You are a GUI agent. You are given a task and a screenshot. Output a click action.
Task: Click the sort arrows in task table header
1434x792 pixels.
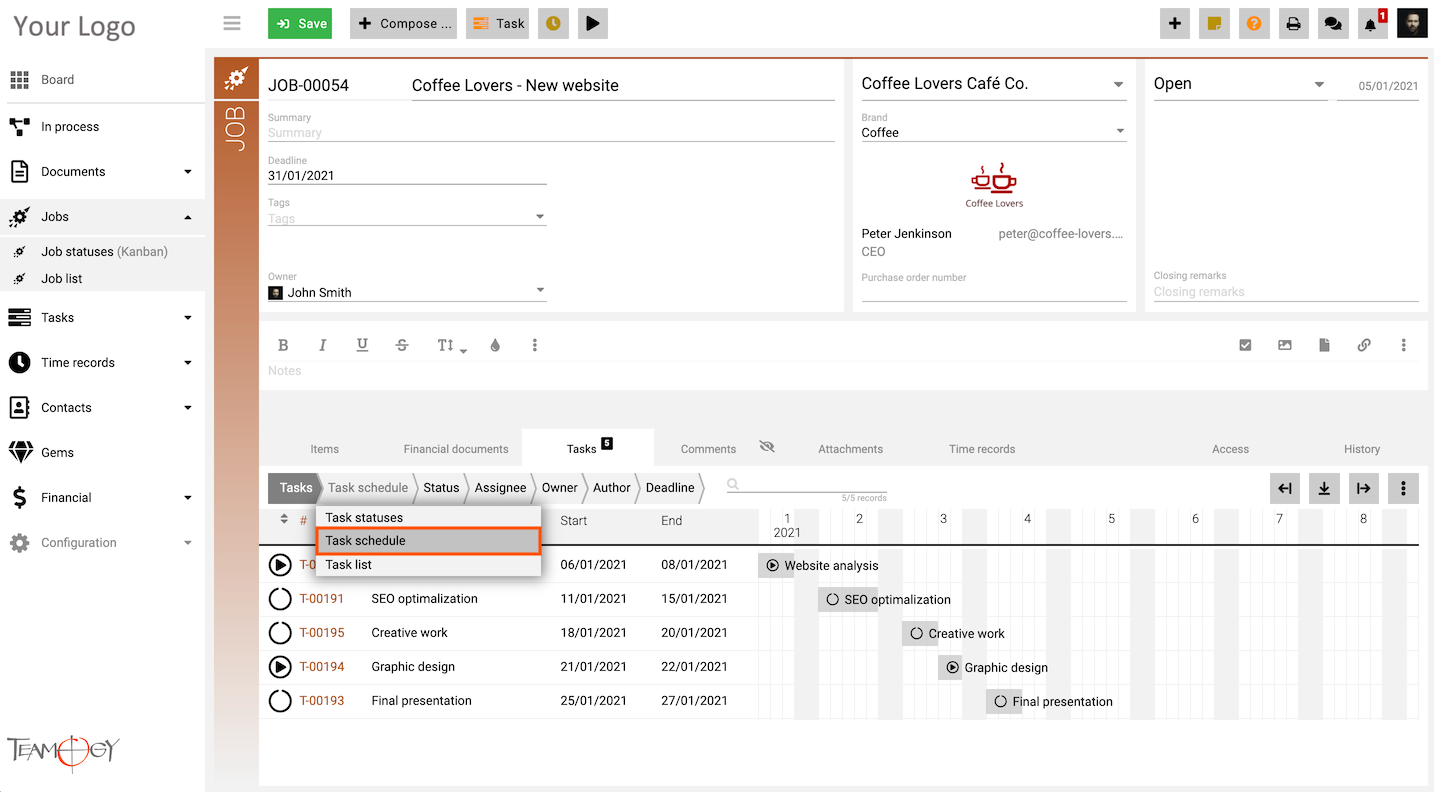[284, 519]
